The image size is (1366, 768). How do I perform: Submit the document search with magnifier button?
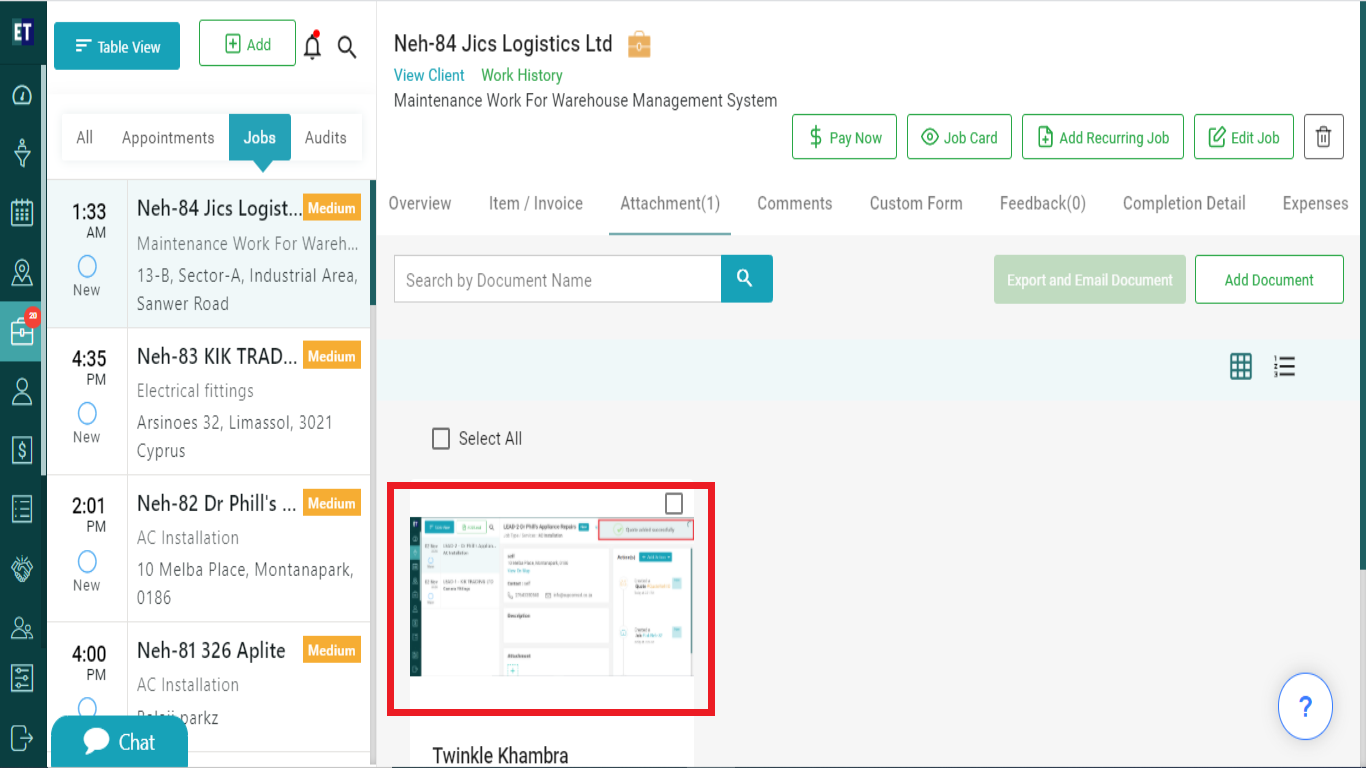click(x=746, y=279)
